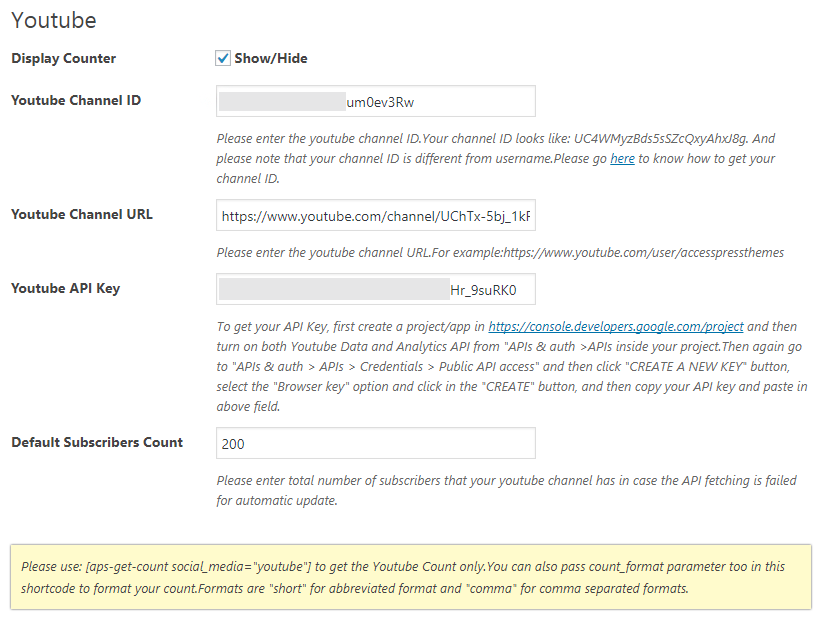Click the Show/Hide label text

(x=271, y=58)
